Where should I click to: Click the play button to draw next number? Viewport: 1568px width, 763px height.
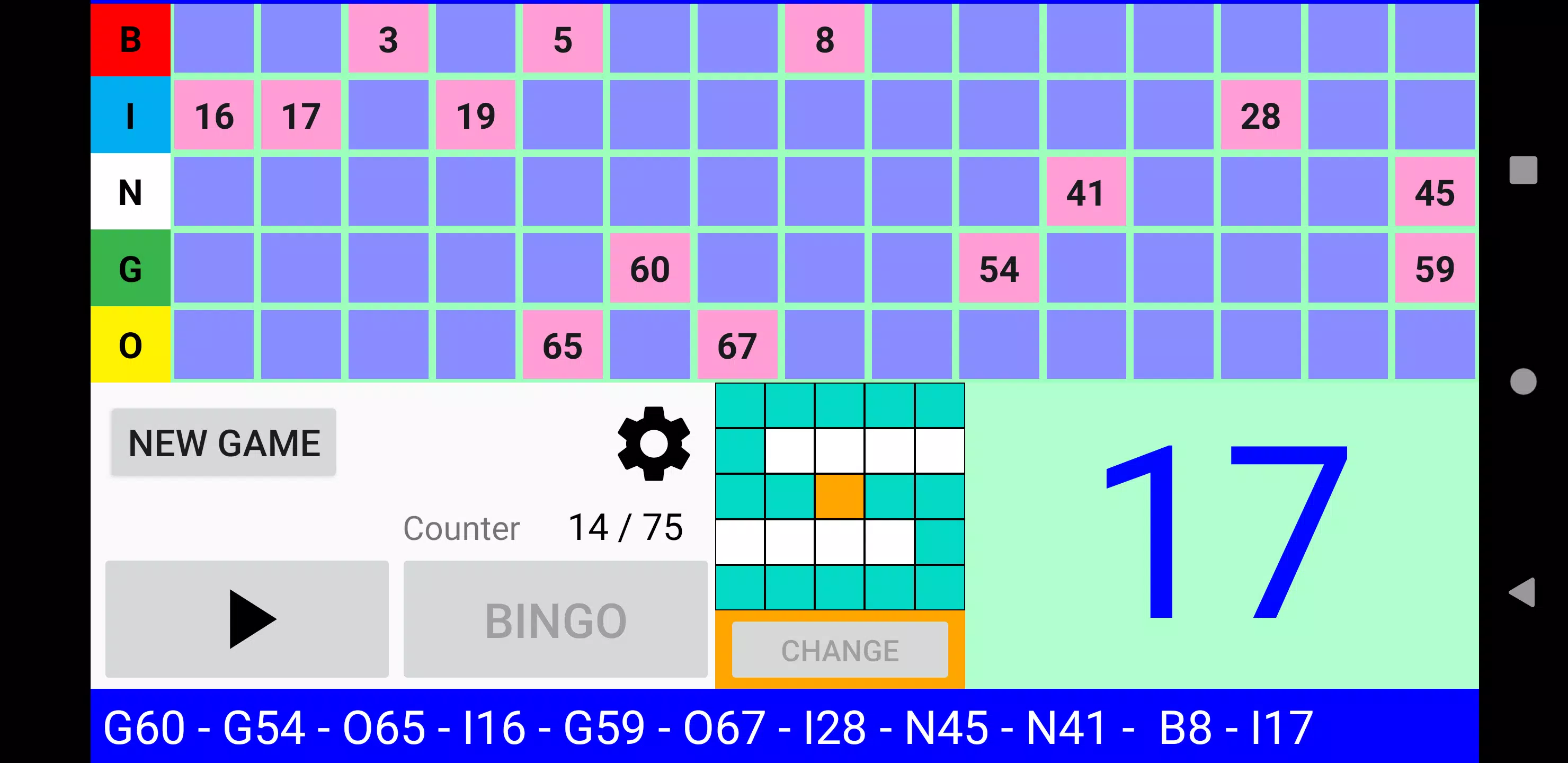pos(247,618)
